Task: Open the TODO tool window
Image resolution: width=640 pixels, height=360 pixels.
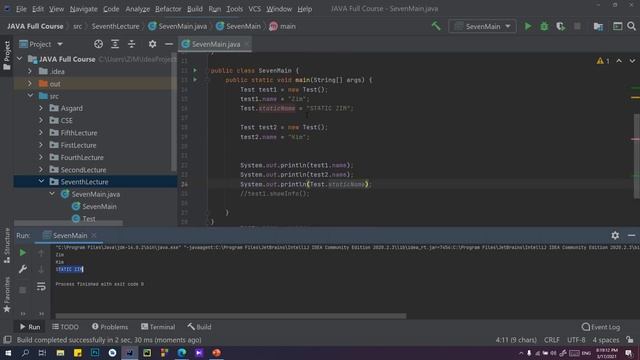Action: click(65, 327)
